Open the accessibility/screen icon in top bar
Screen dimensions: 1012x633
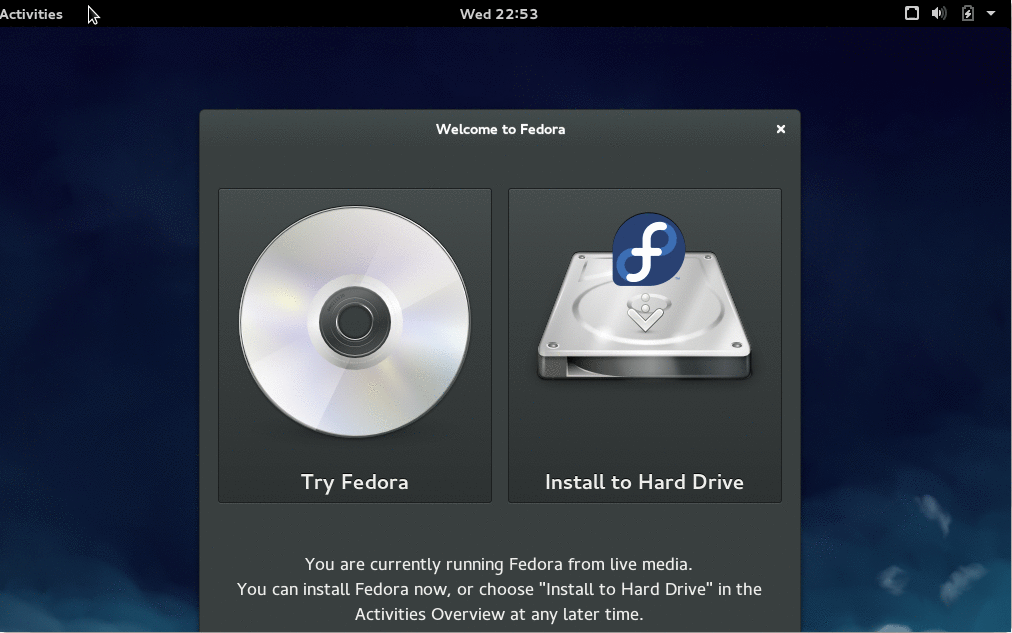[911, 13]
